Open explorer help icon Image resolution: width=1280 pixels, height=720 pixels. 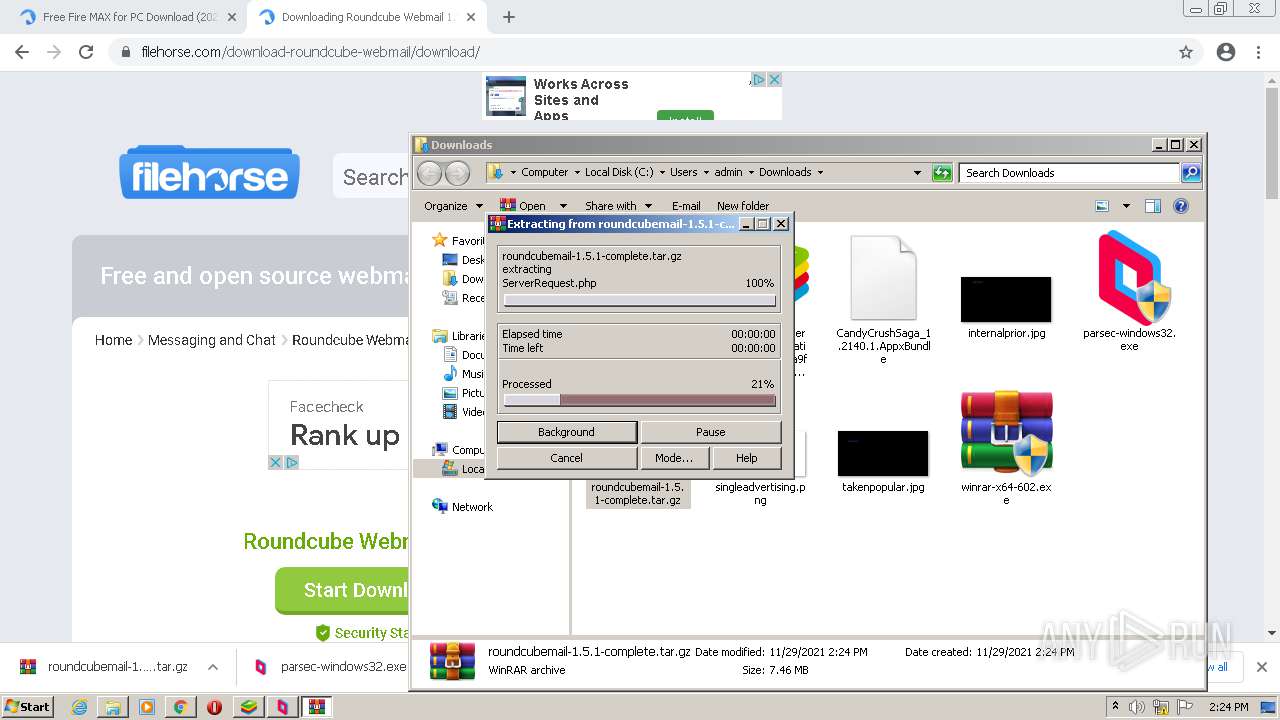(x=1181, y=206)
